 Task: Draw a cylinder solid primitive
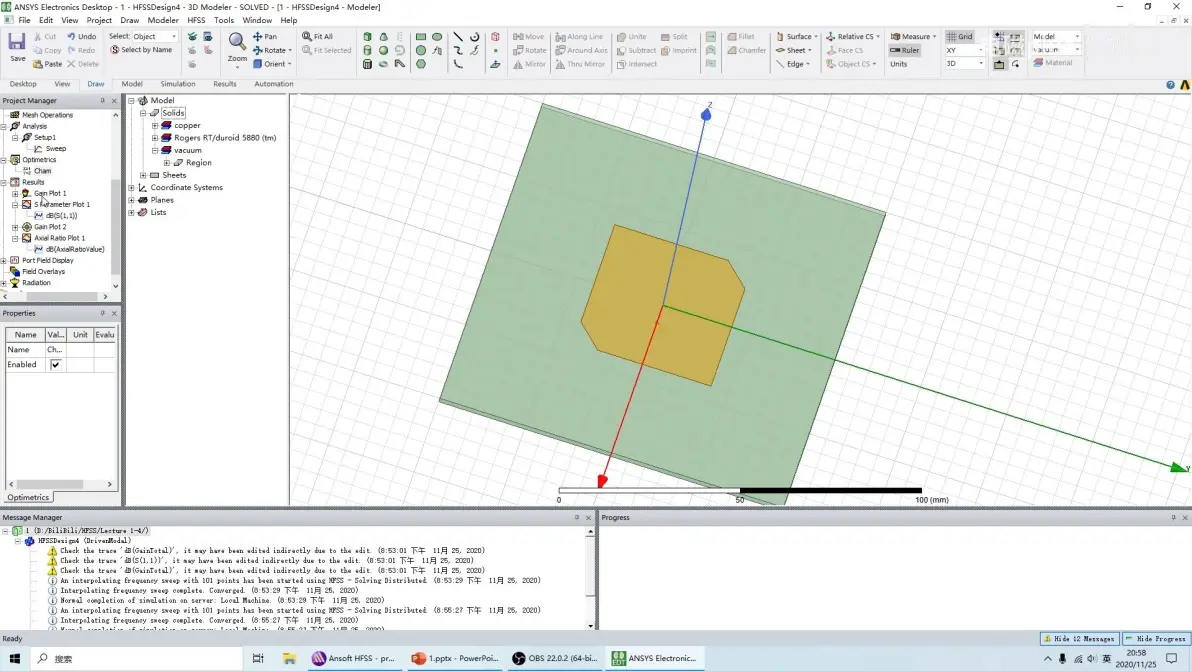coord(367,50)
